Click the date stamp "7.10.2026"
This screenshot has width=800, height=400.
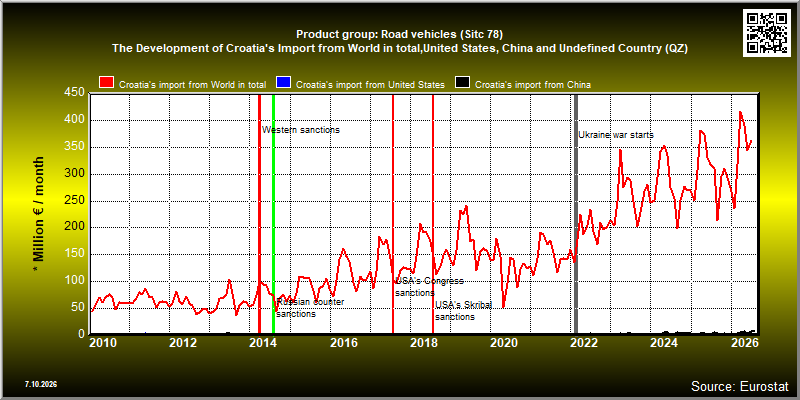tap(40, 384)
